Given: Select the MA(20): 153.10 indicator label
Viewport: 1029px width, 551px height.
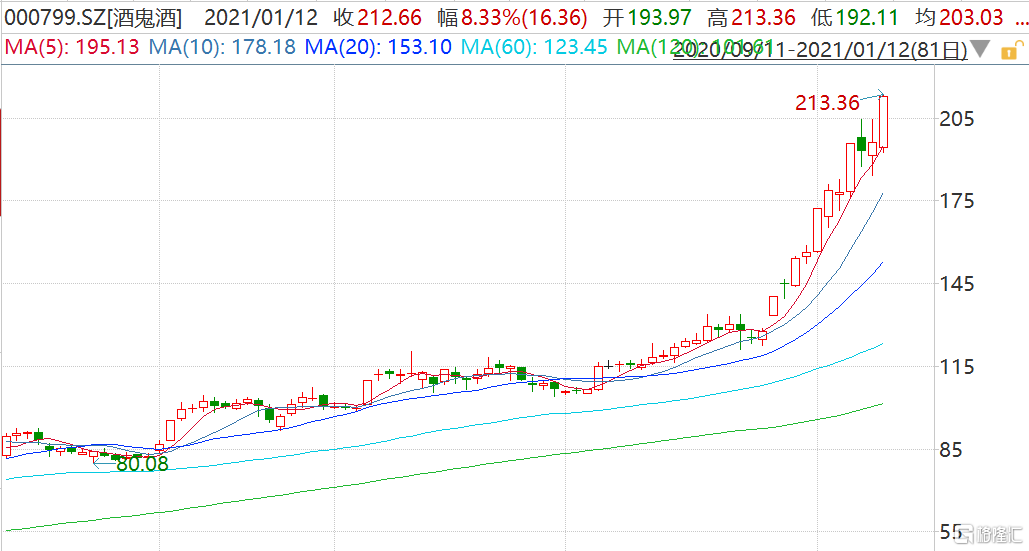Looking at the screenshot, I should coord(379,47).
